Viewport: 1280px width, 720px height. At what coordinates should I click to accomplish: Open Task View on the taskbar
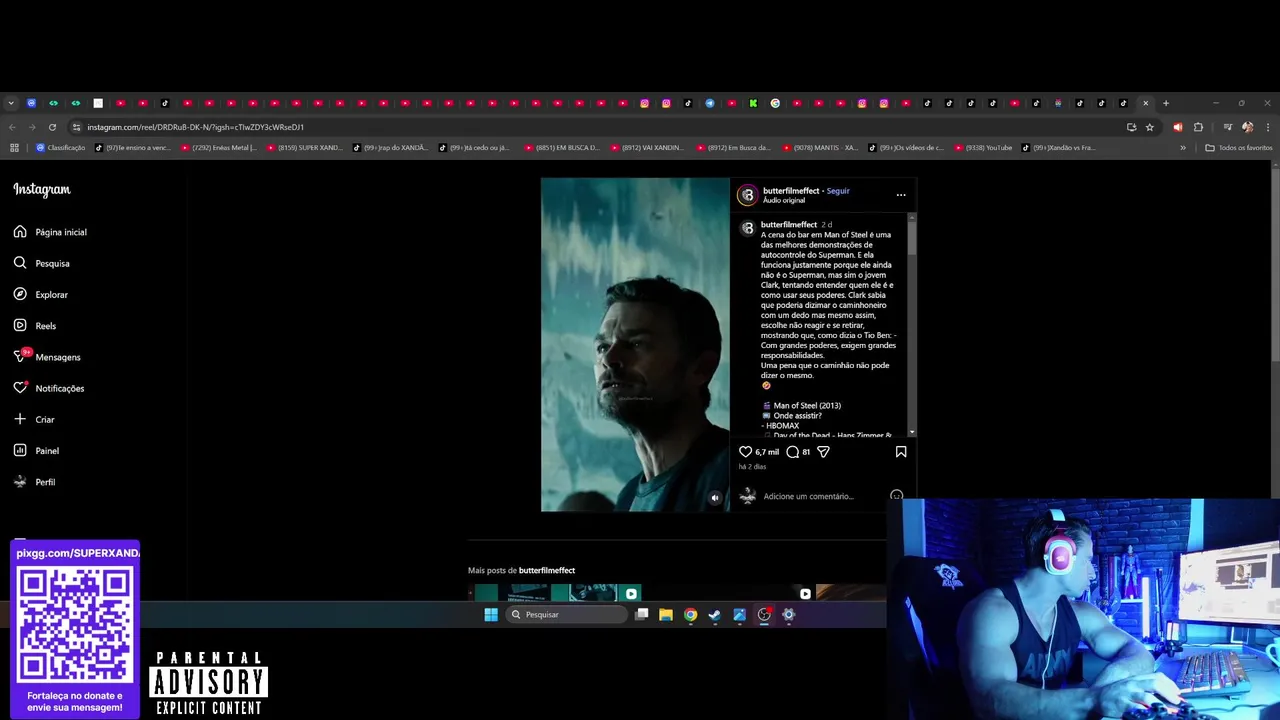(x=642, y=615)
